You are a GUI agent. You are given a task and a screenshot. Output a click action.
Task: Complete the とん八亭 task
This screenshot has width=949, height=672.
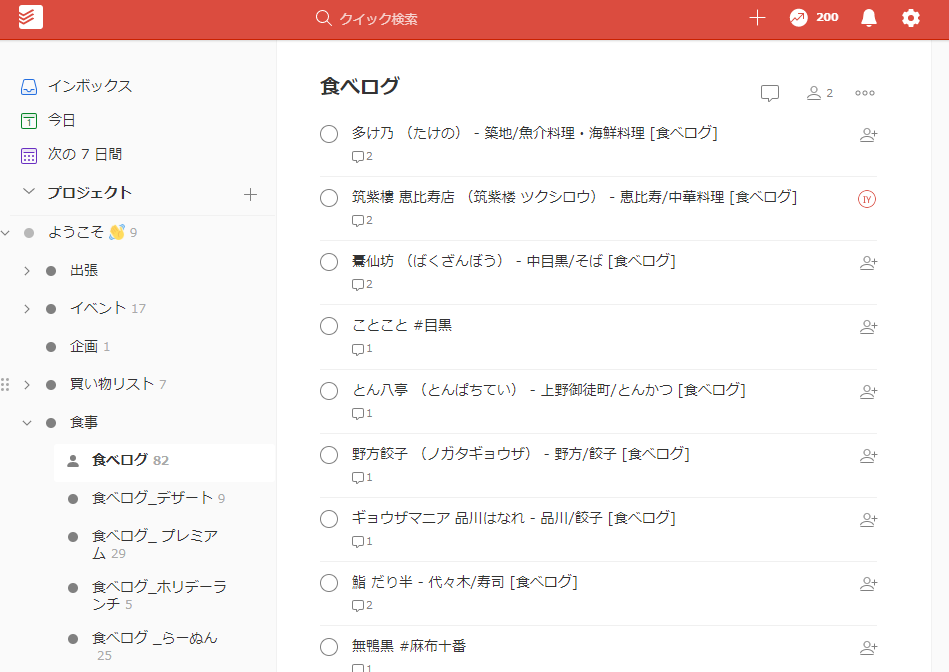pos(329,391)
